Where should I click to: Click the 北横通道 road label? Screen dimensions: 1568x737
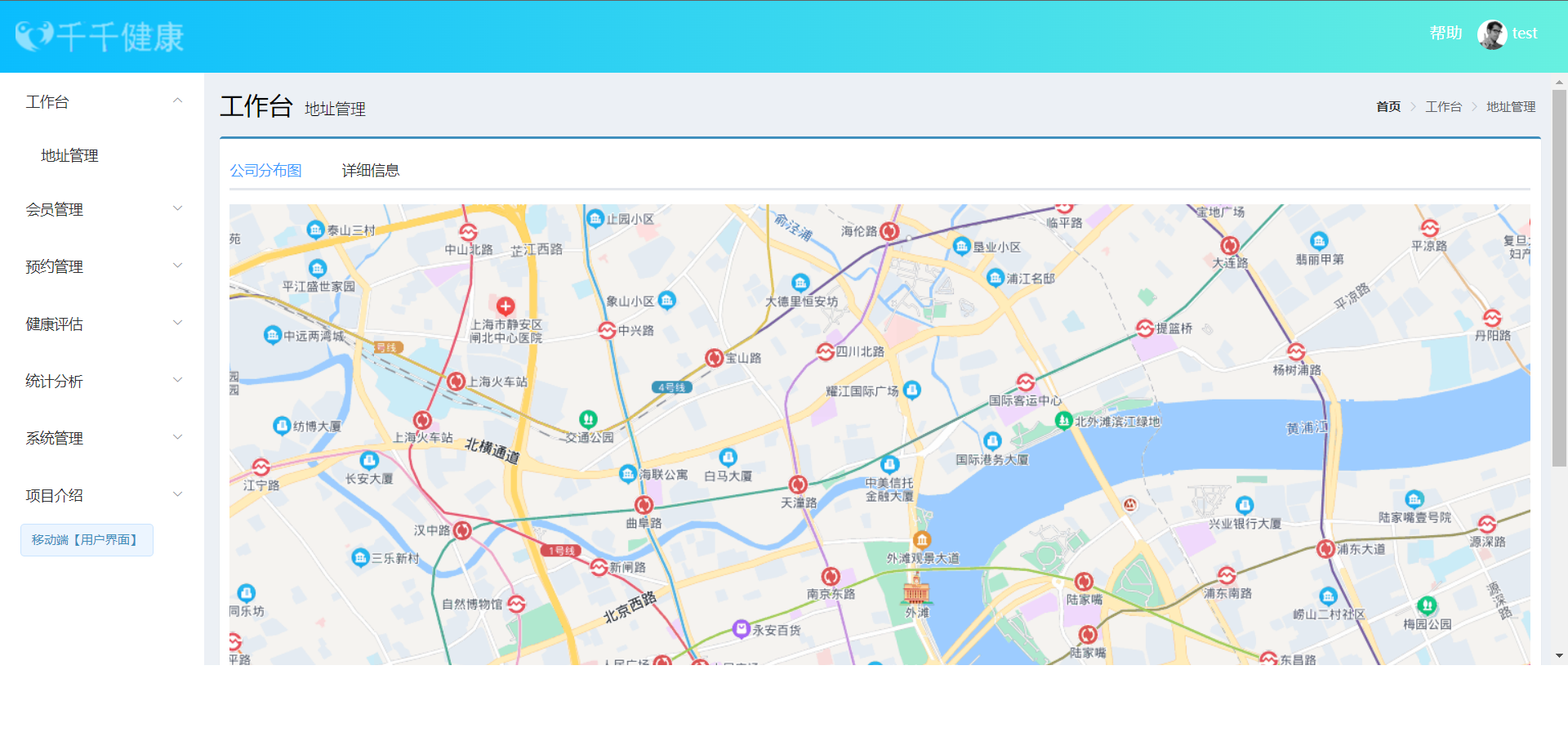[492, 450]
